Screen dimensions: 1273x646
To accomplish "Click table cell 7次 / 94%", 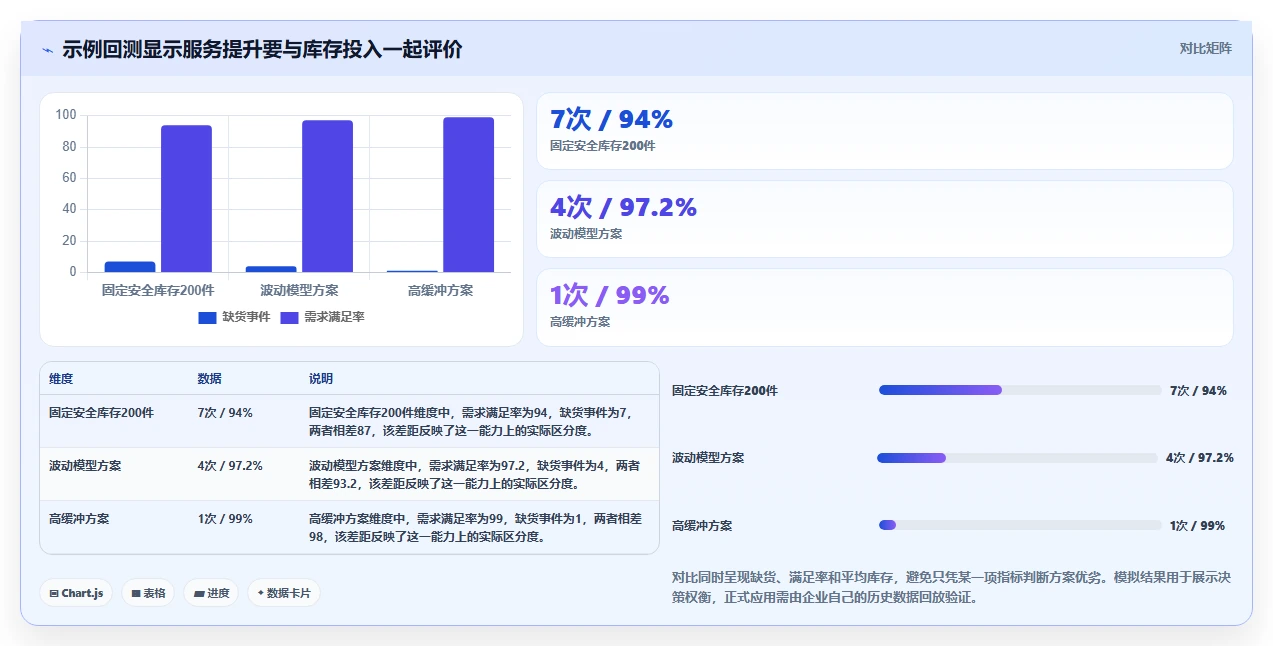I will [225, 412].
